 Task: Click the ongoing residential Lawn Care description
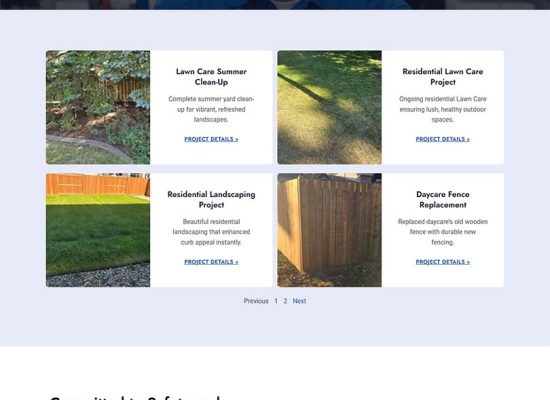[x=443, y=109]
